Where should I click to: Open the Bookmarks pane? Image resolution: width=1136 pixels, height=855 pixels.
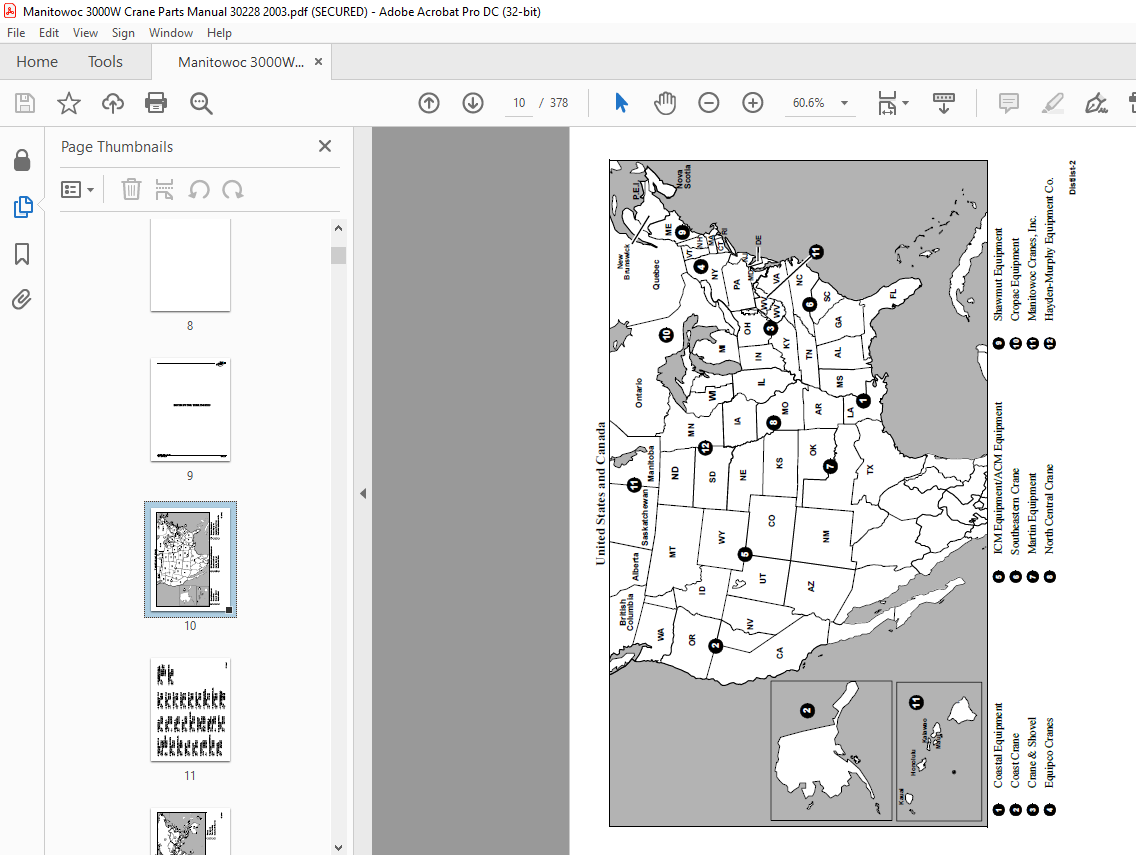coord(22,254)
